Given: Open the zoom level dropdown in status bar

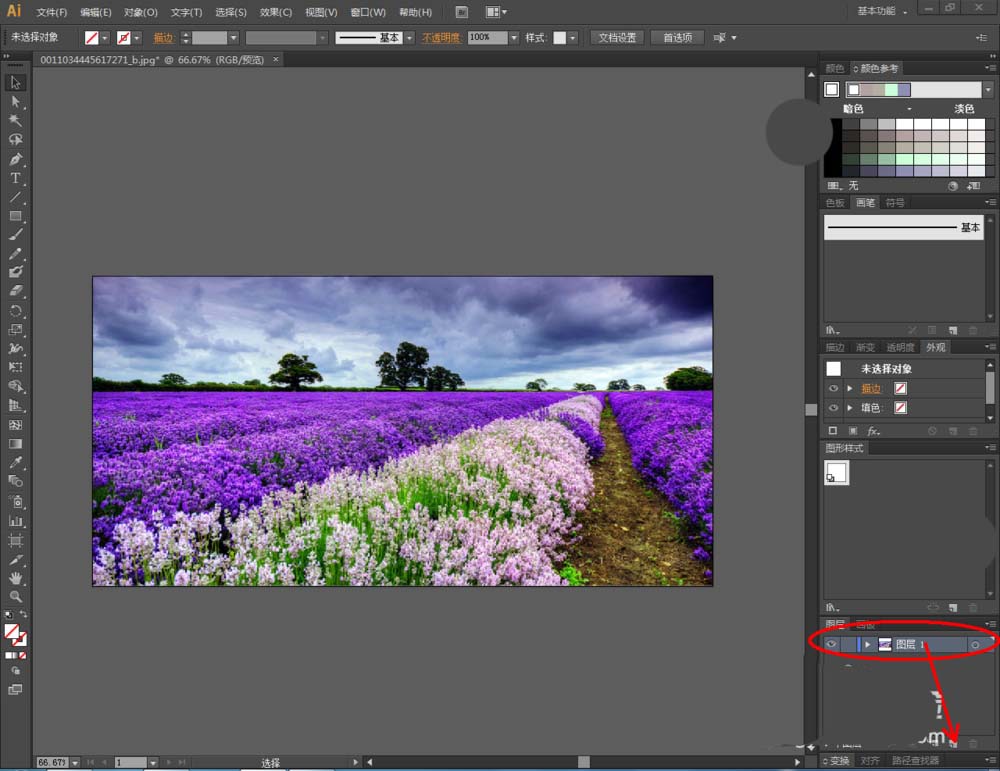Looking at the screenshot, I should [x=75, y=763].
